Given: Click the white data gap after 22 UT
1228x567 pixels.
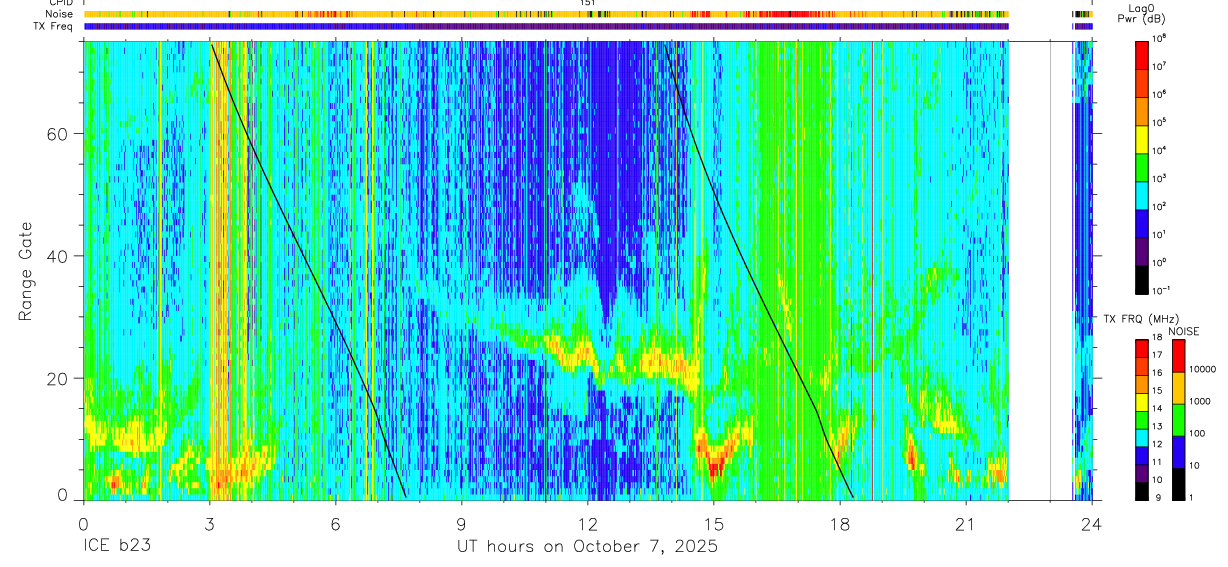Looking at the screenshot, I should pyautogui.click(x=1040, y=270).
